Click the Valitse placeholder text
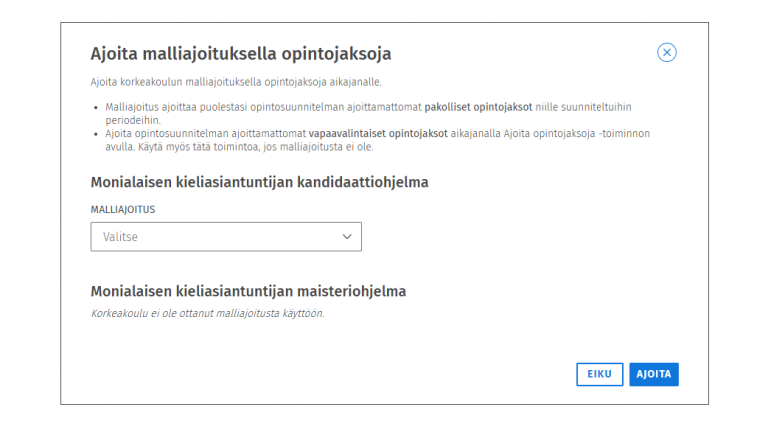Screen dimensions: 768x432 pyautogui.click(x=120, y=237)
